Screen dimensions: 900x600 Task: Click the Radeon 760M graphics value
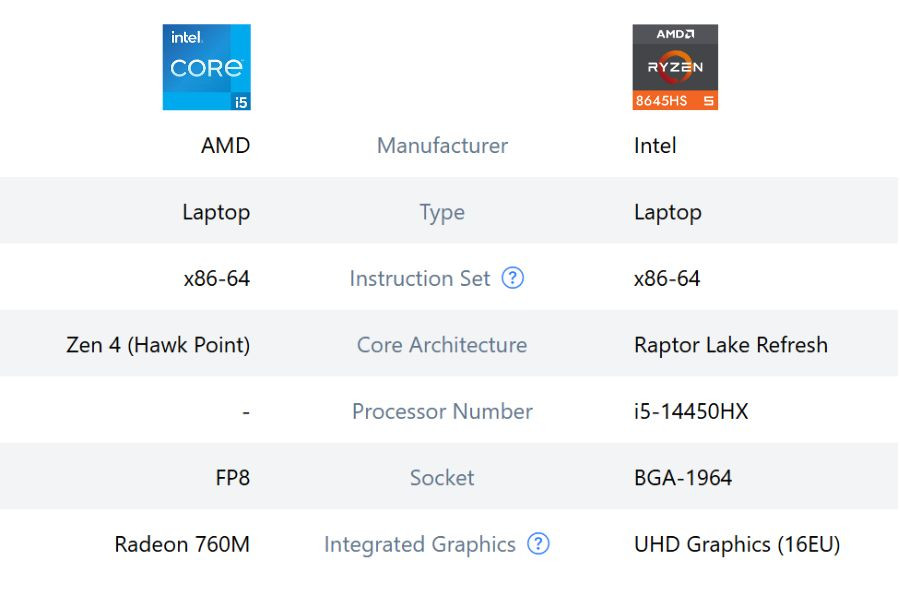pyautogui.click(x=182, y=544)
